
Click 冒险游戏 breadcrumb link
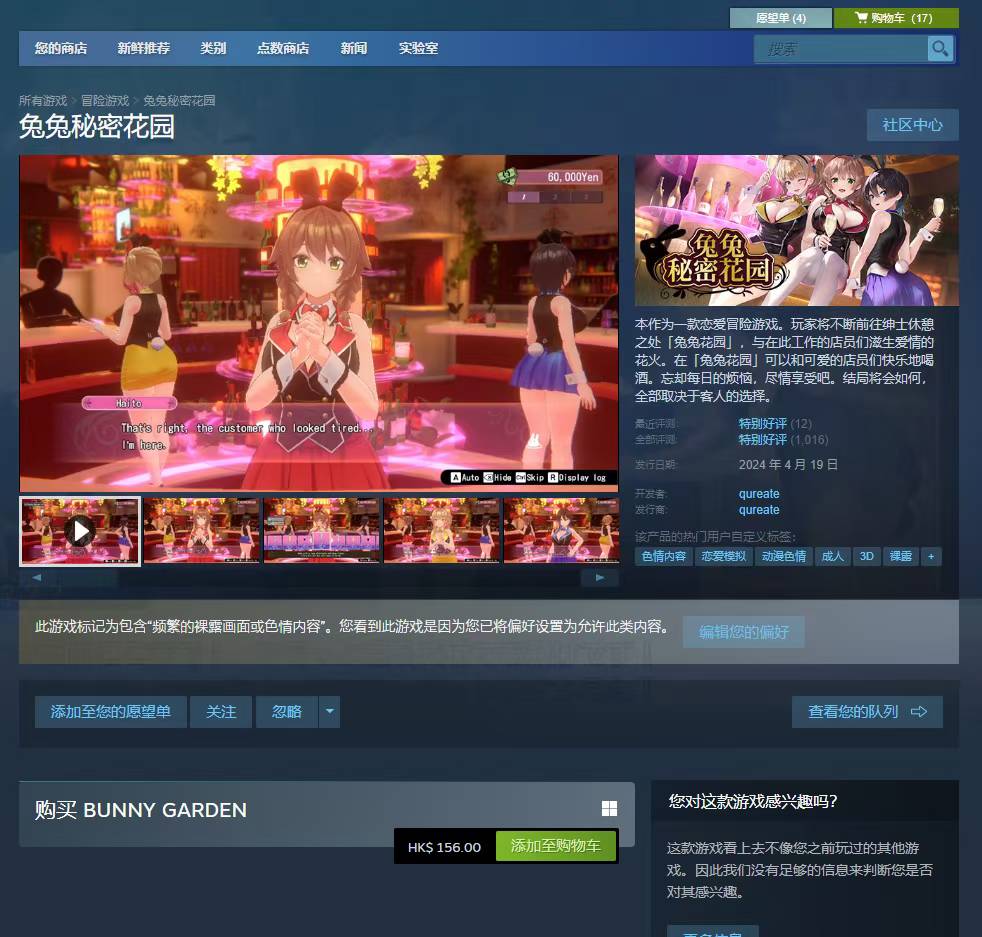[105, 100]
